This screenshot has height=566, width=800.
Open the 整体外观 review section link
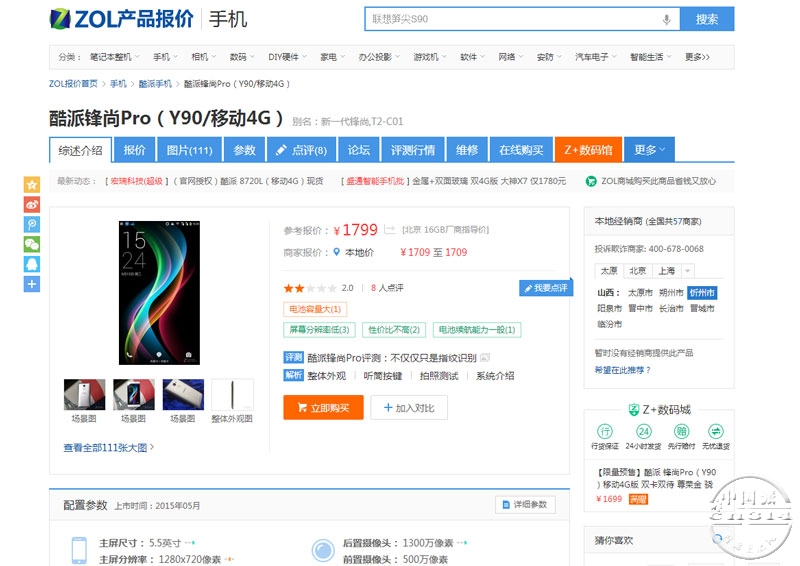tap(327, 376)
